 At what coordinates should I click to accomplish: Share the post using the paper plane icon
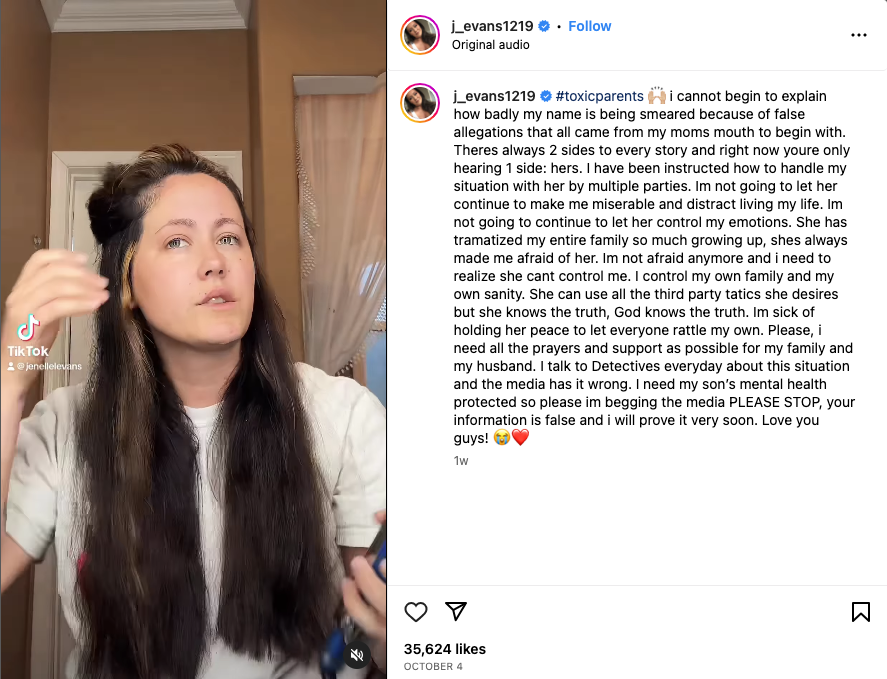click(x=456, y=611)
